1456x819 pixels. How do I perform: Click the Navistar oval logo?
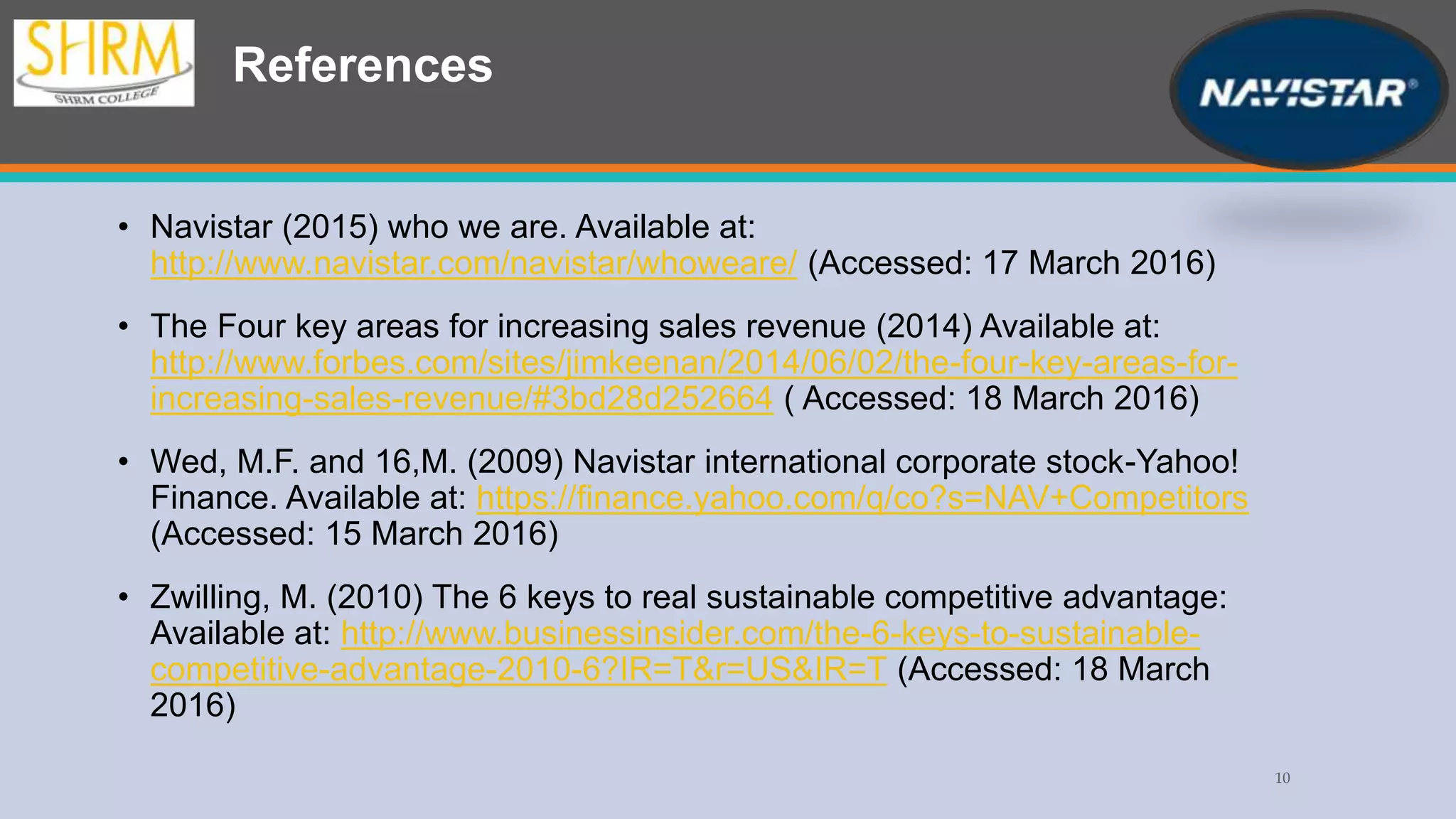1307,91
